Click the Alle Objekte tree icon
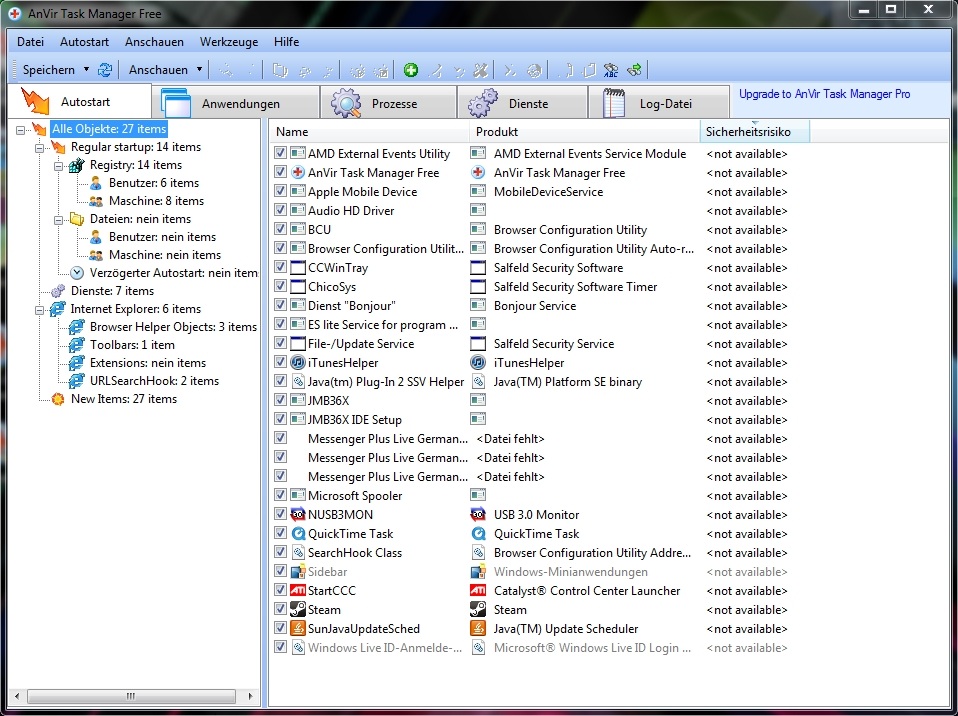This screenshot has width=958, height=716. (x=39, y=129)
